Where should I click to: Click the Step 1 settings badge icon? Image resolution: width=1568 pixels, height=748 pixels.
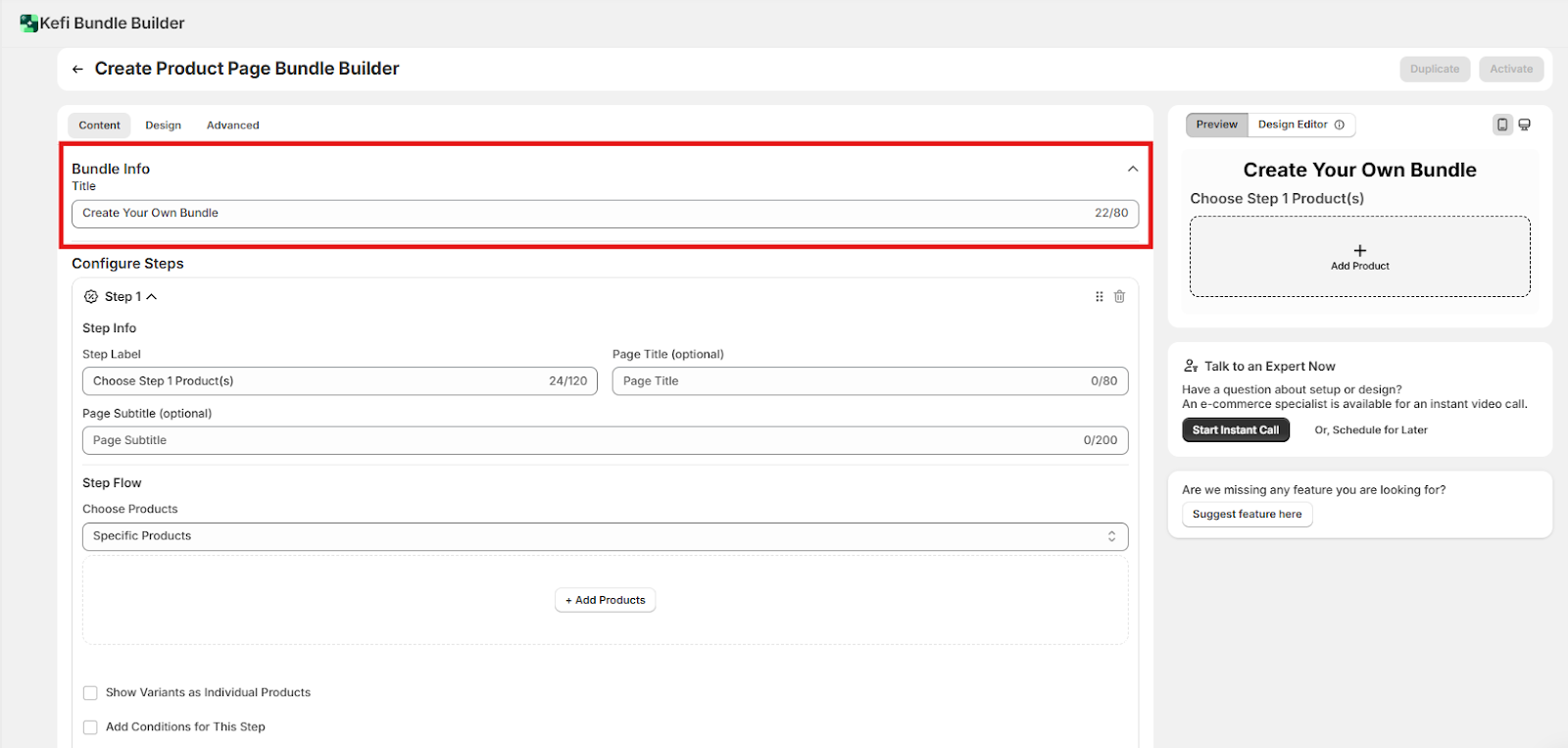tap(91, 297)
